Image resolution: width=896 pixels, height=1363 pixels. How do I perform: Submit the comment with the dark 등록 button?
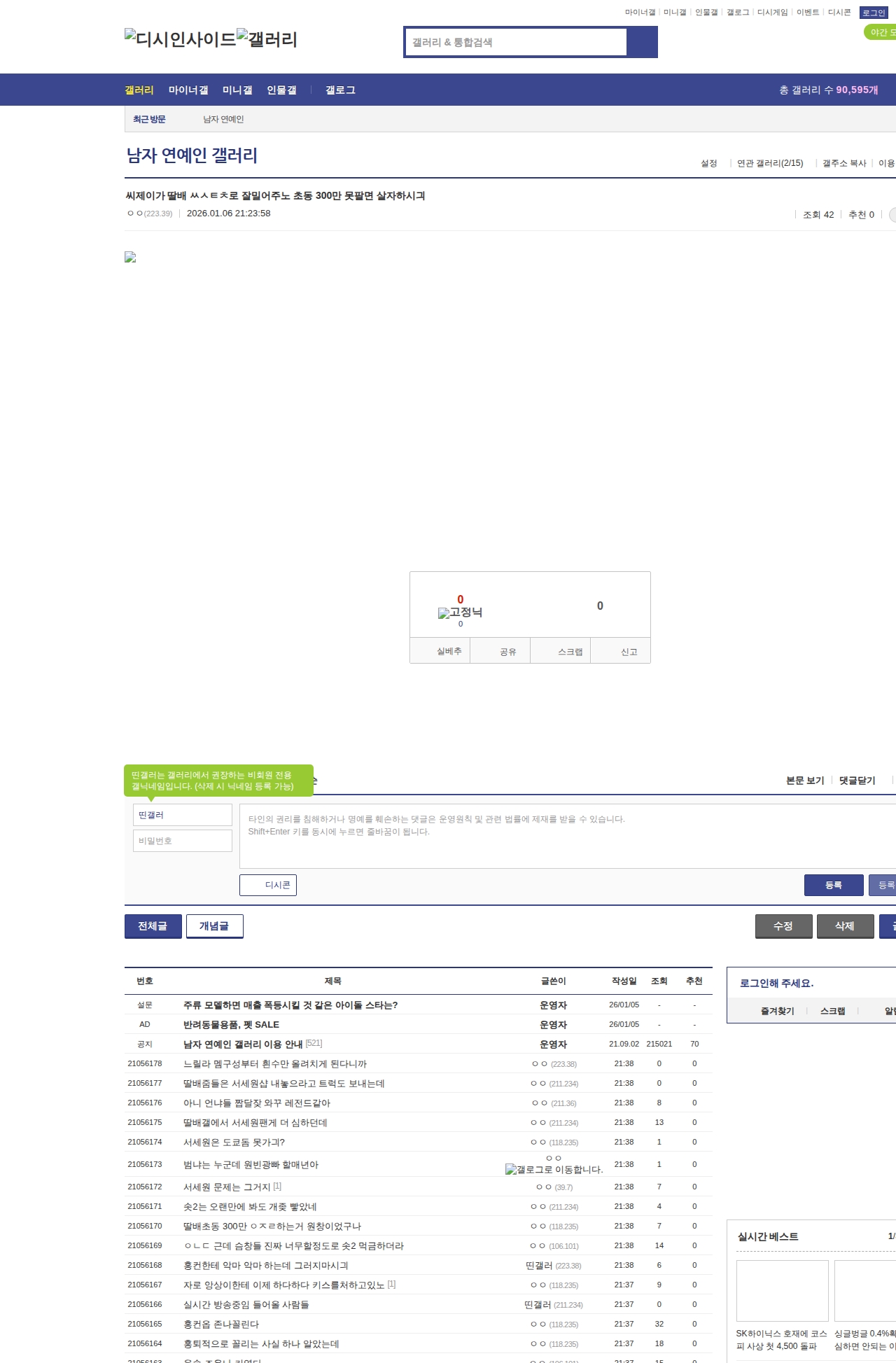(834, 885)
